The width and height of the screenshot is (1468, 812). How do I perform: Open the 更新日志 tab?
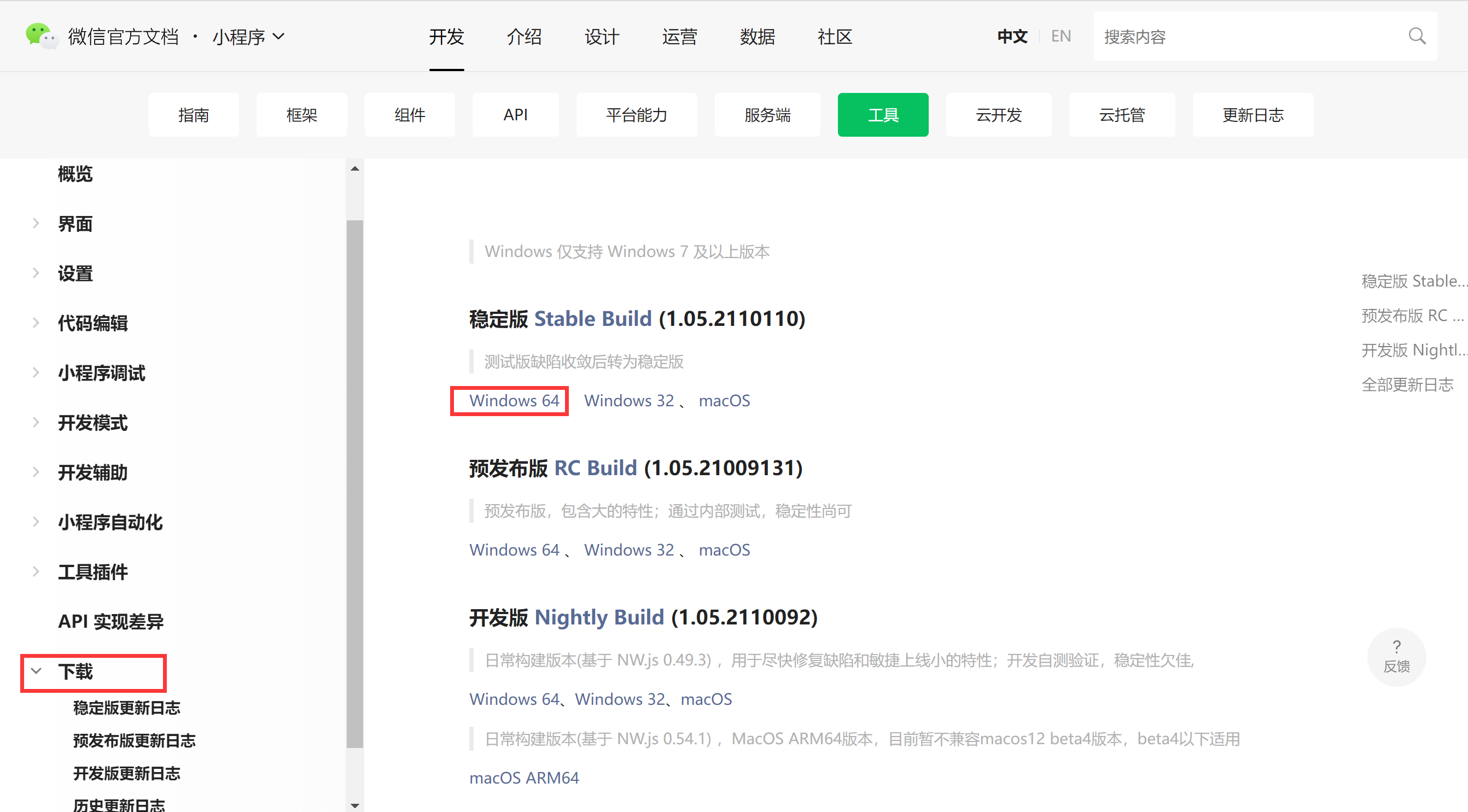tap(1253, 115)
